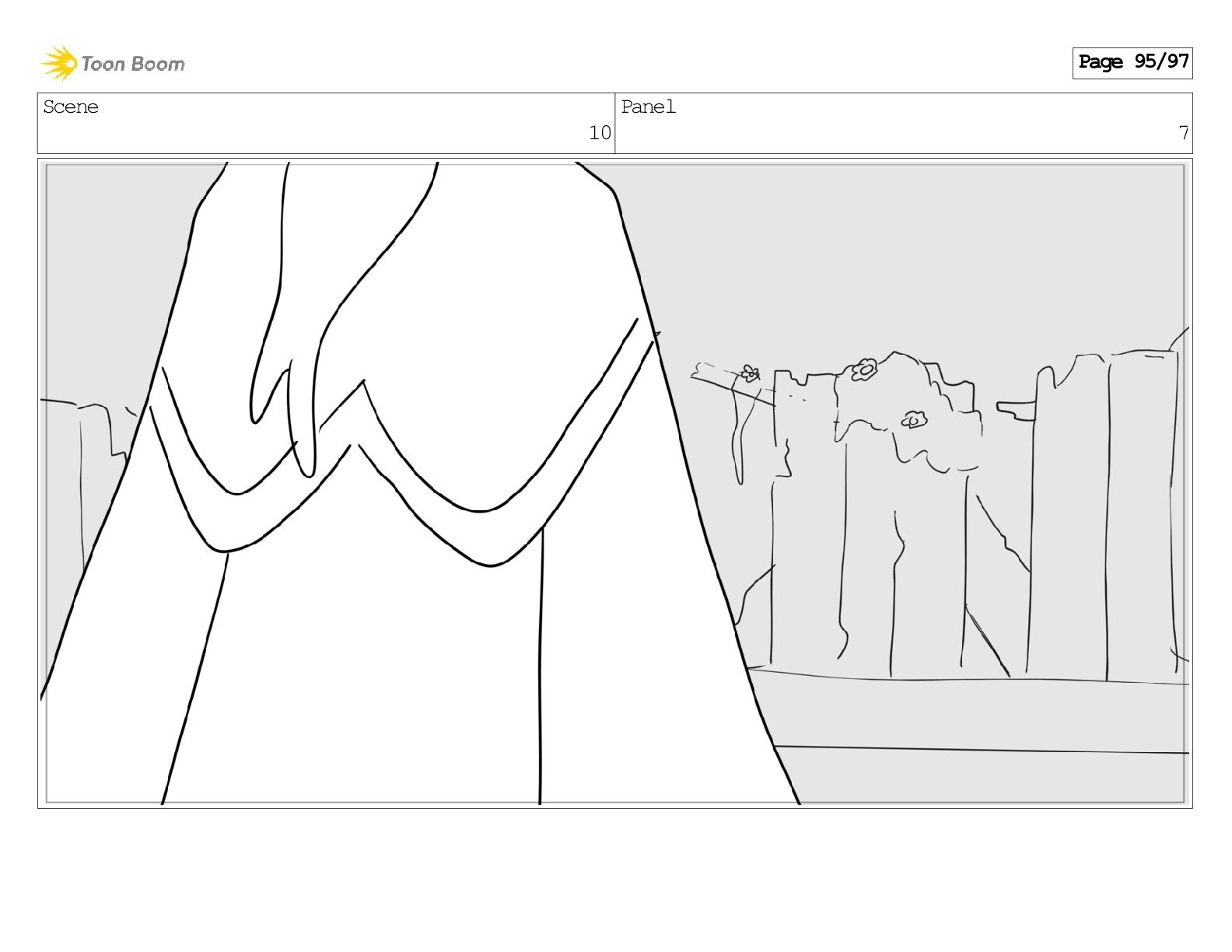The image size is (1232, 952).
Task: Click the Page 95/97 indicator
Action: (1132, 62)
